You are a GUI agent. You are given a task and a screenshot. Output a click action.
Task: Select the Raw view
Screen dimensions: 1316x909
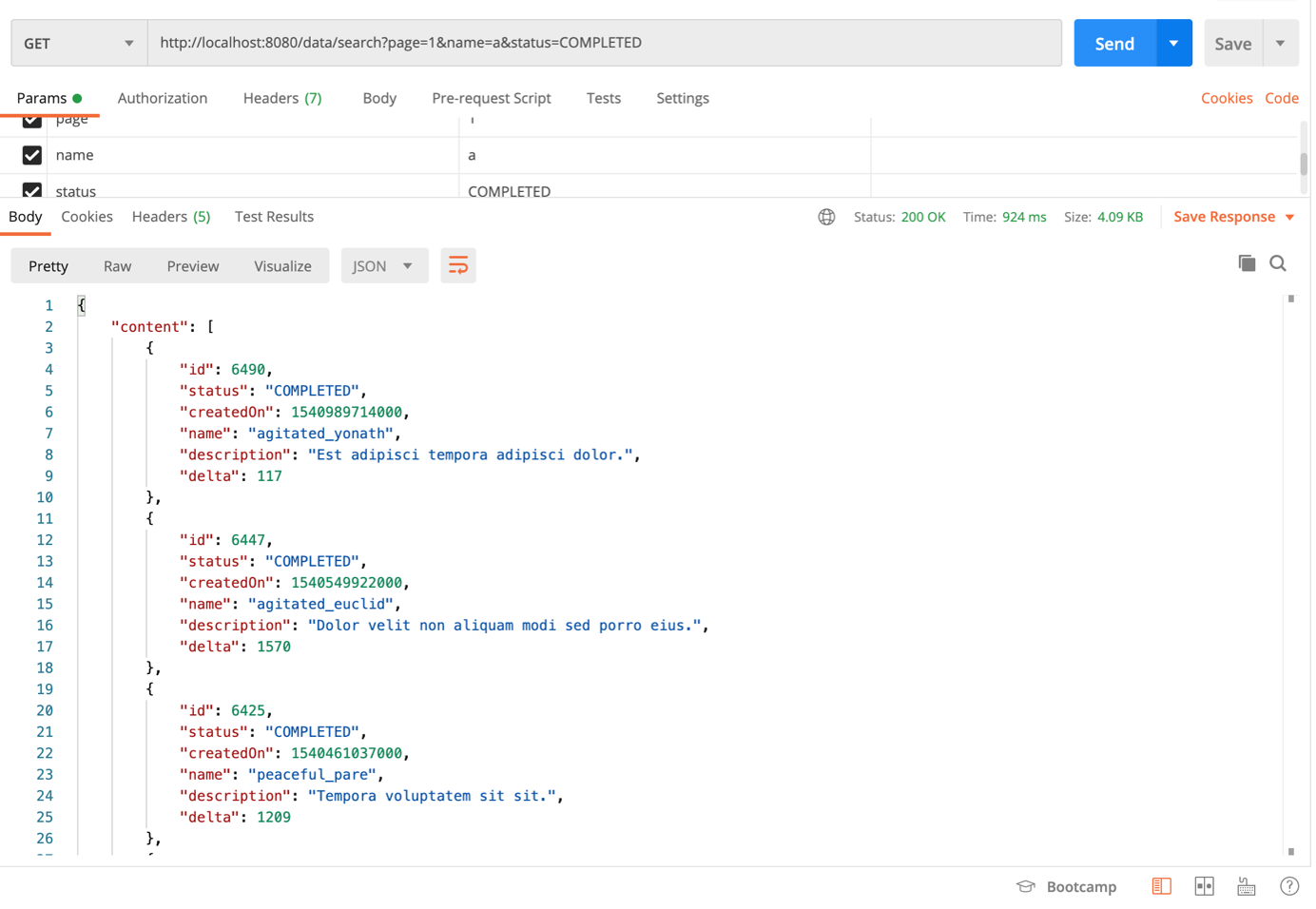pyautogui.click(x=117, y=266)
